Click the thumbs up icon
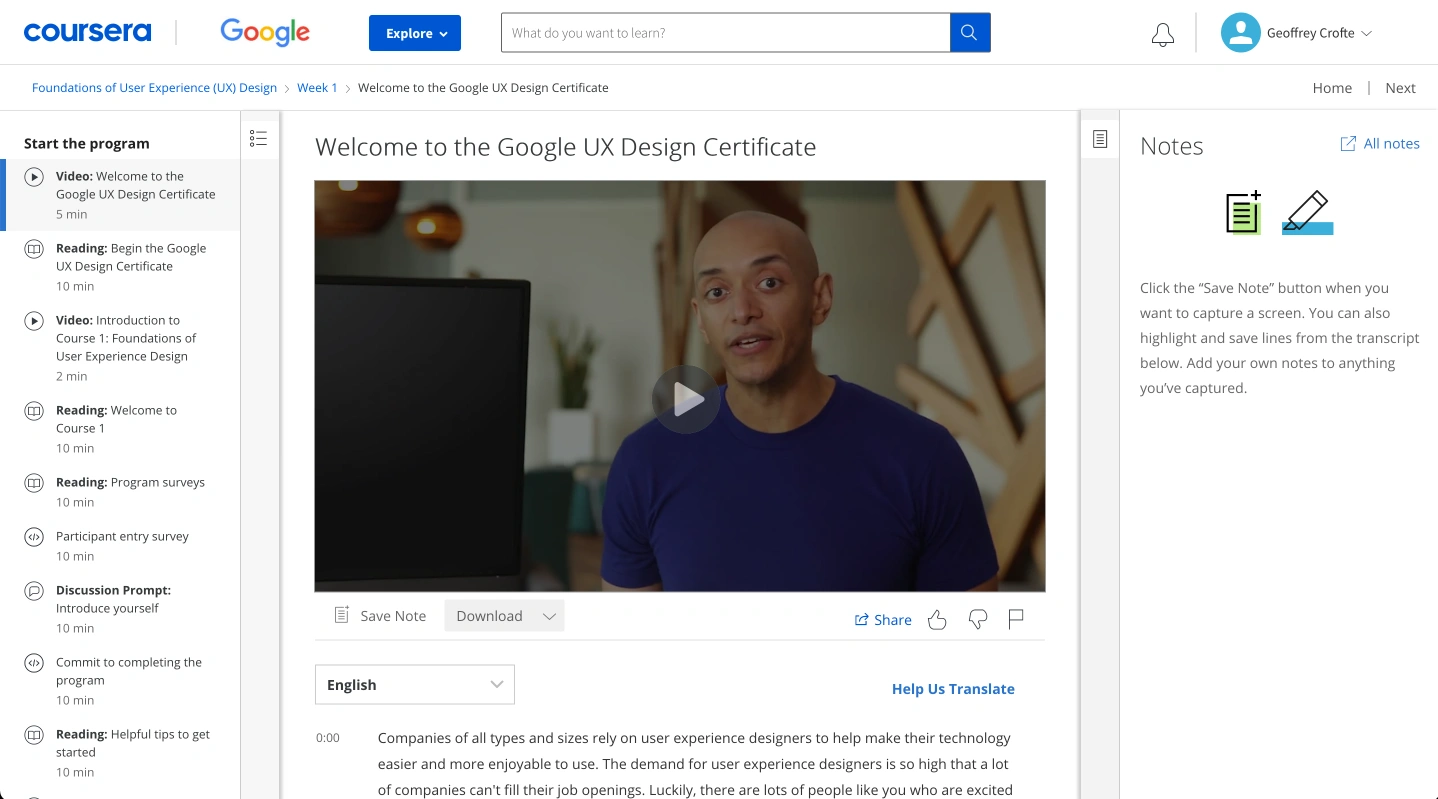 (x=937, y=620)
